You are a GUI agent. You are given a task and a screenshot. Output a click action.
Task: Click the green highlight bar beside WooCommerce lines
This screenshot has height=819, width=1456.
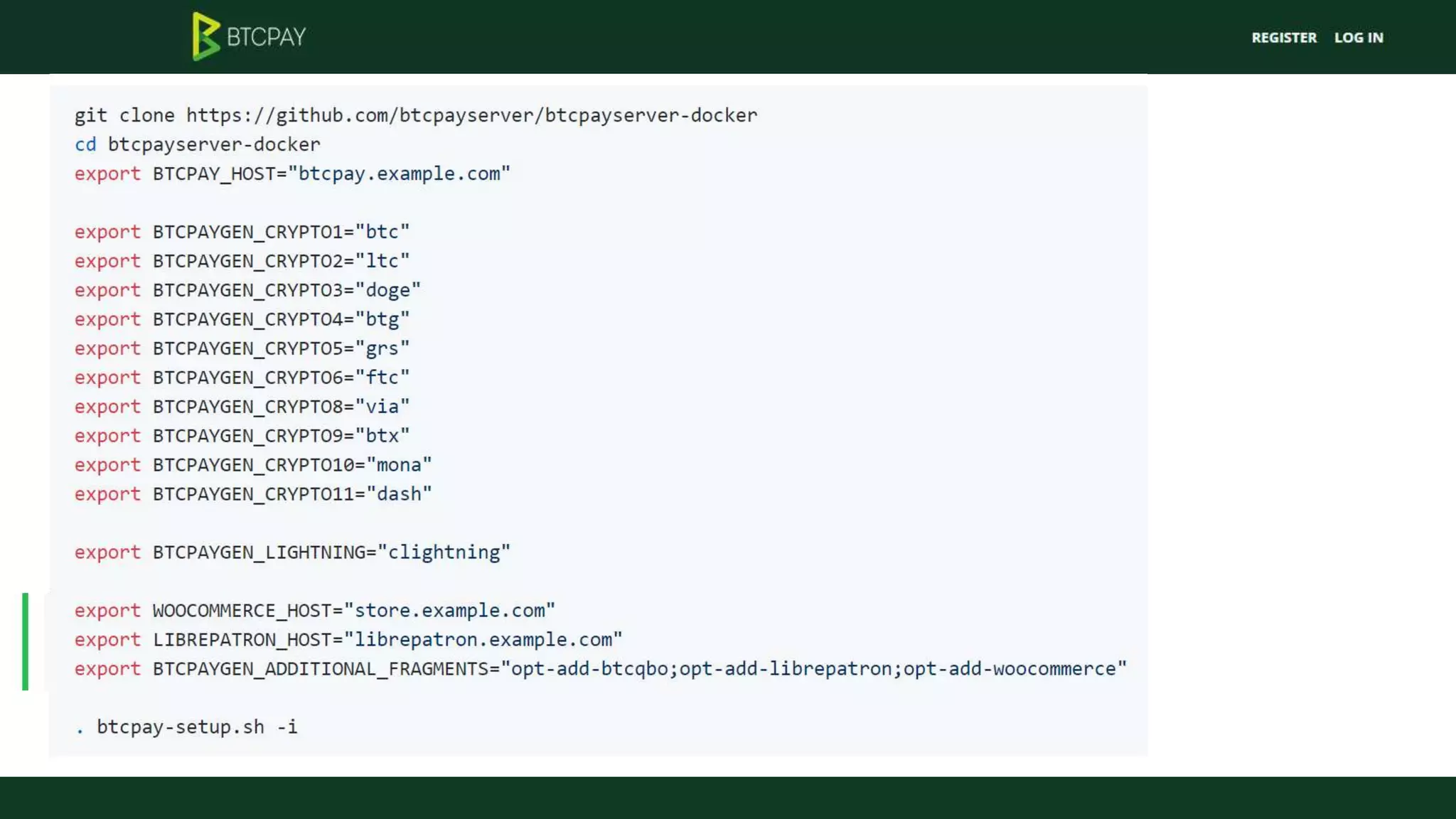click(26, 641)
